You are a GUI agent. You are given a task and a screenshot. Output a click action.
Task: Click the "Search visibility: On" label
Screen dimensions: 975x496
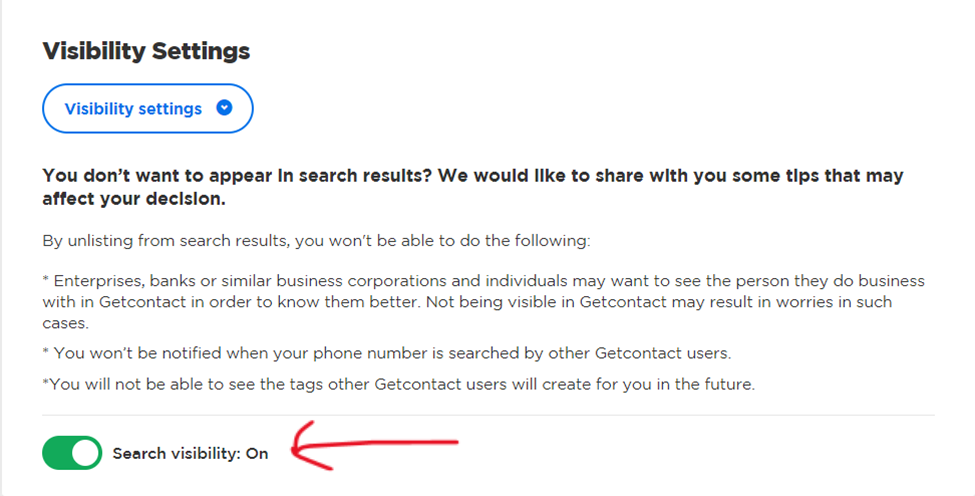pos(190,454)
